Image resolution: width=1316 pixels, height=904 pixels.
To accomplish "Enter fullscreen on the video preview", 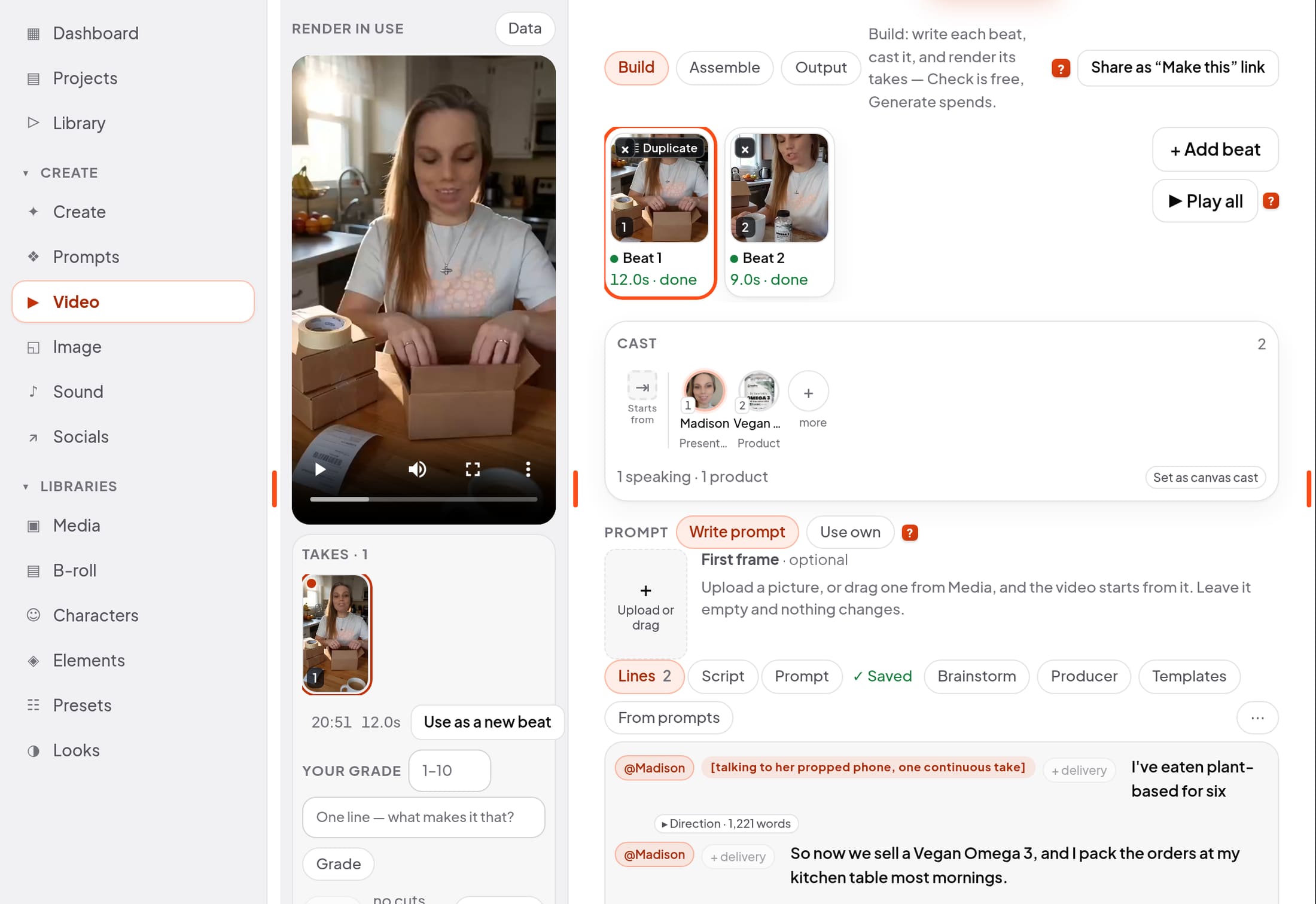I will point(473,469).
